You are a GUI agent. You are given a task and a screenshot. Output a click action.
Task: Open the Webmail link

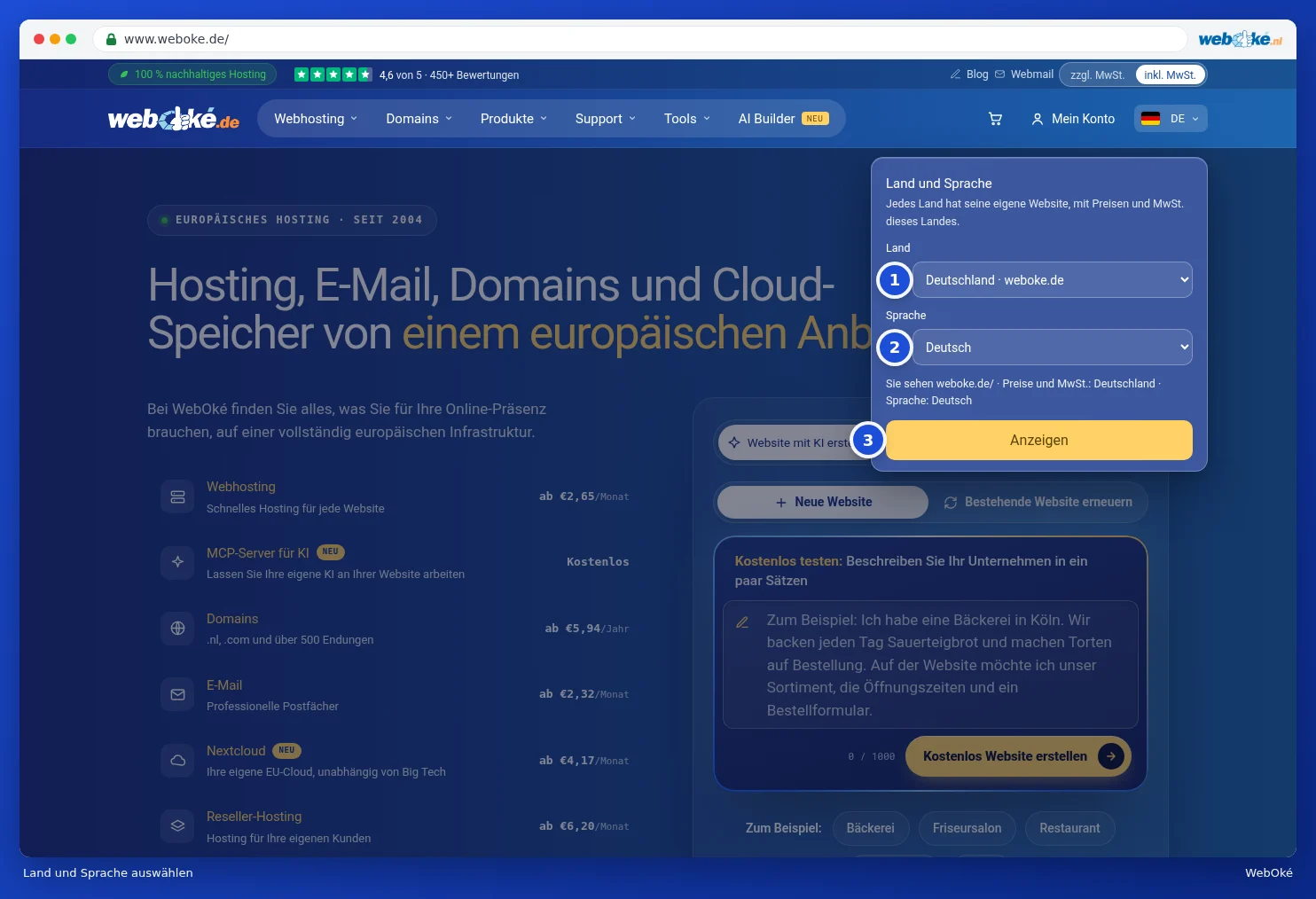(x=1024, y=74)
